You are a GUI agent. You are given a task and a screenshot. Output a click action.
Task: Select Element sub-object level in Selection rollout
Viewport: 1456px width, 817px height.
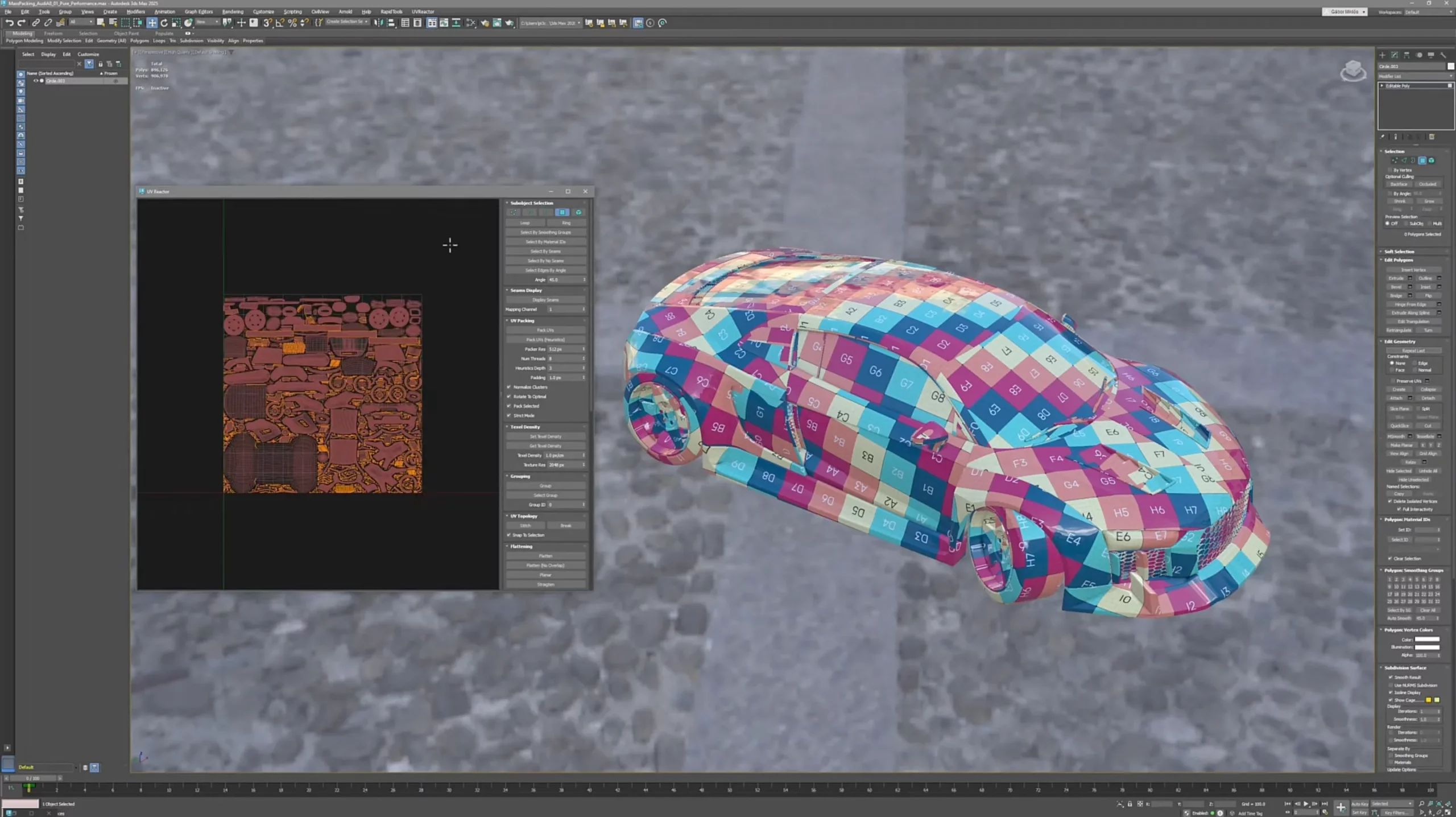tap(1432, 160)
